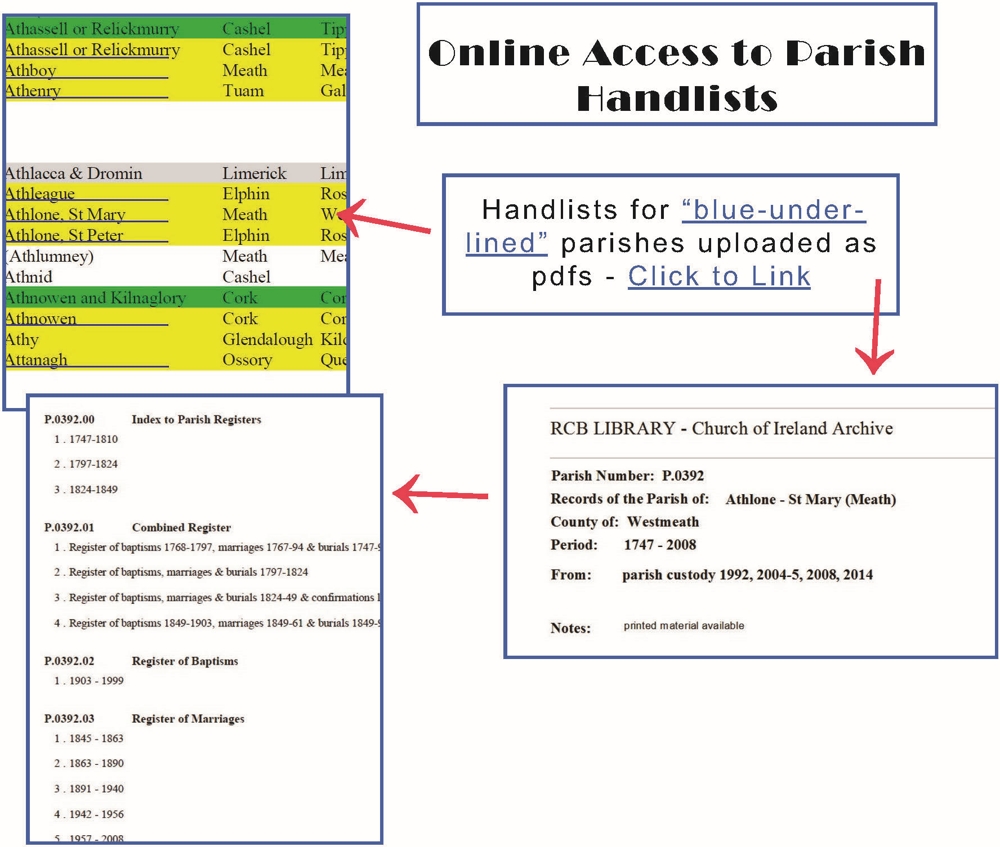Click the "Athnowen and Kilnaglory" green row
Viewport: 1000px width, 847px height.
pos(175,298)
